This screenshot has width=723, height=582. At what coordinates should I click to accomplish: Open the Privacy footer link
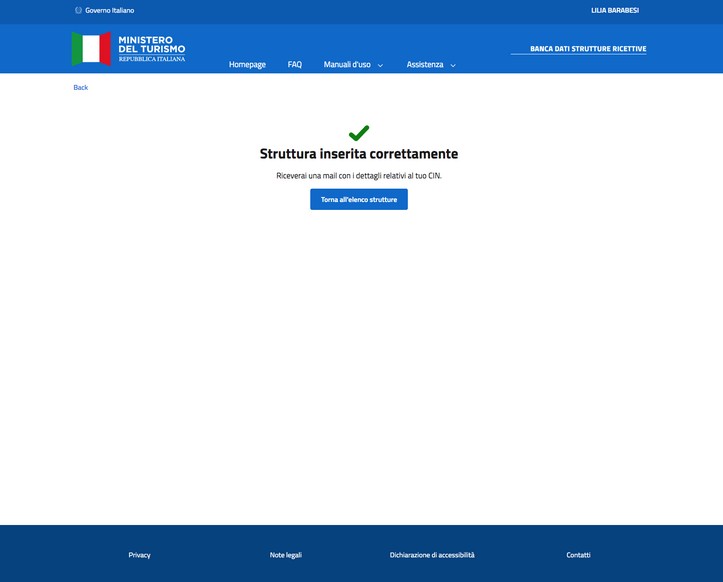tap(139, 555)
